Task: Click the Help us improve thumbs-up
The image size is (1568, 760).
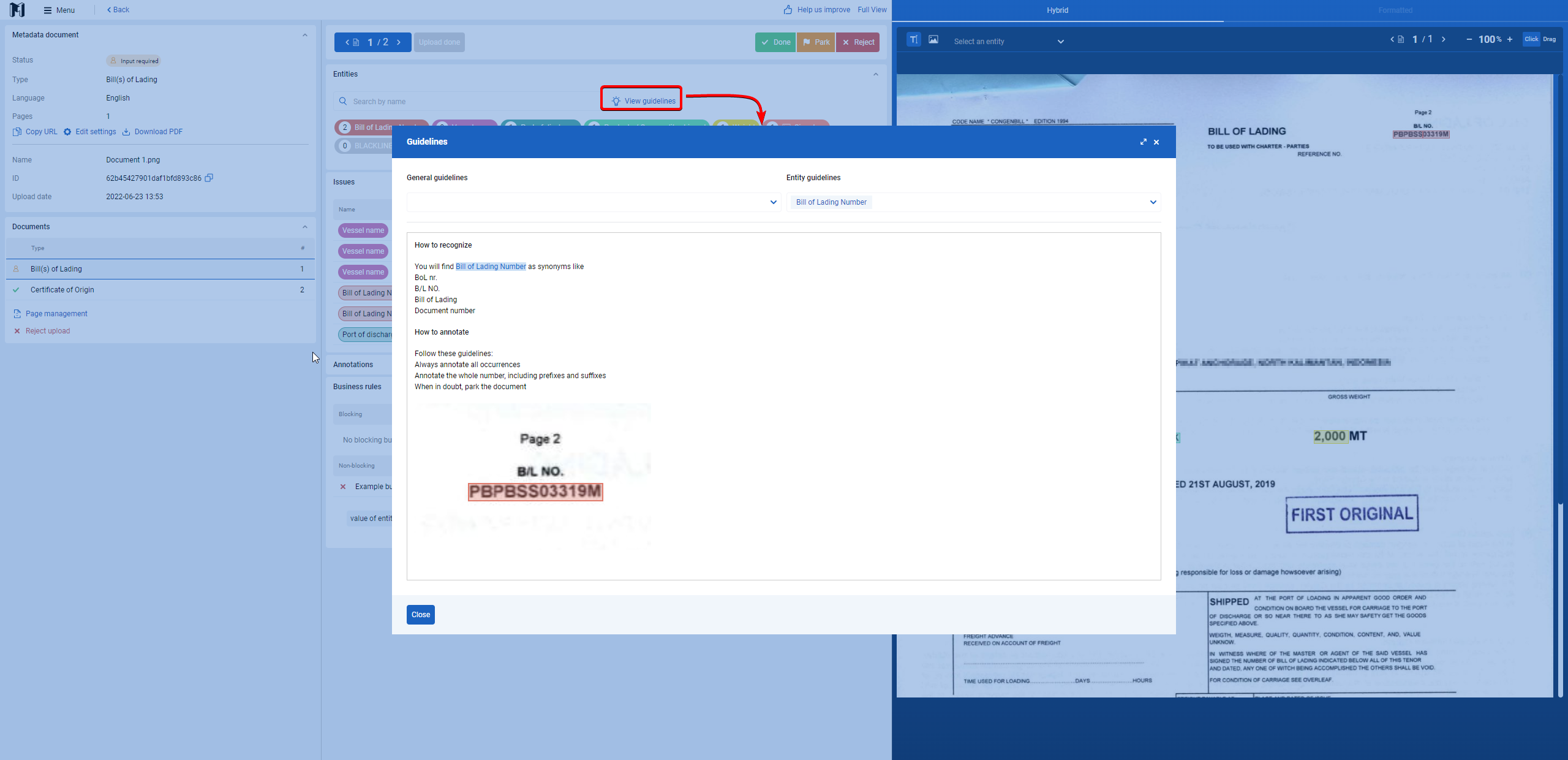Action: 788,10
